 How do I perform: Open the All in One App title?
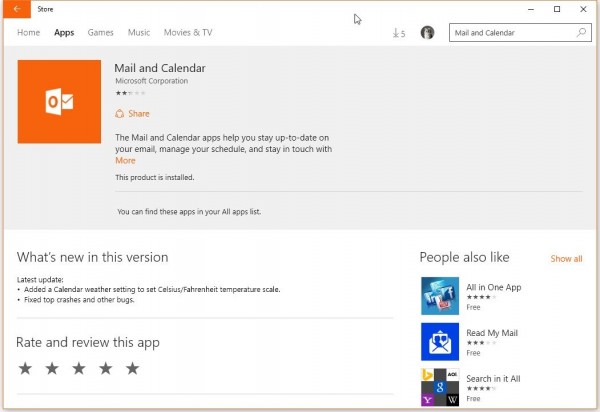[494, 287]
